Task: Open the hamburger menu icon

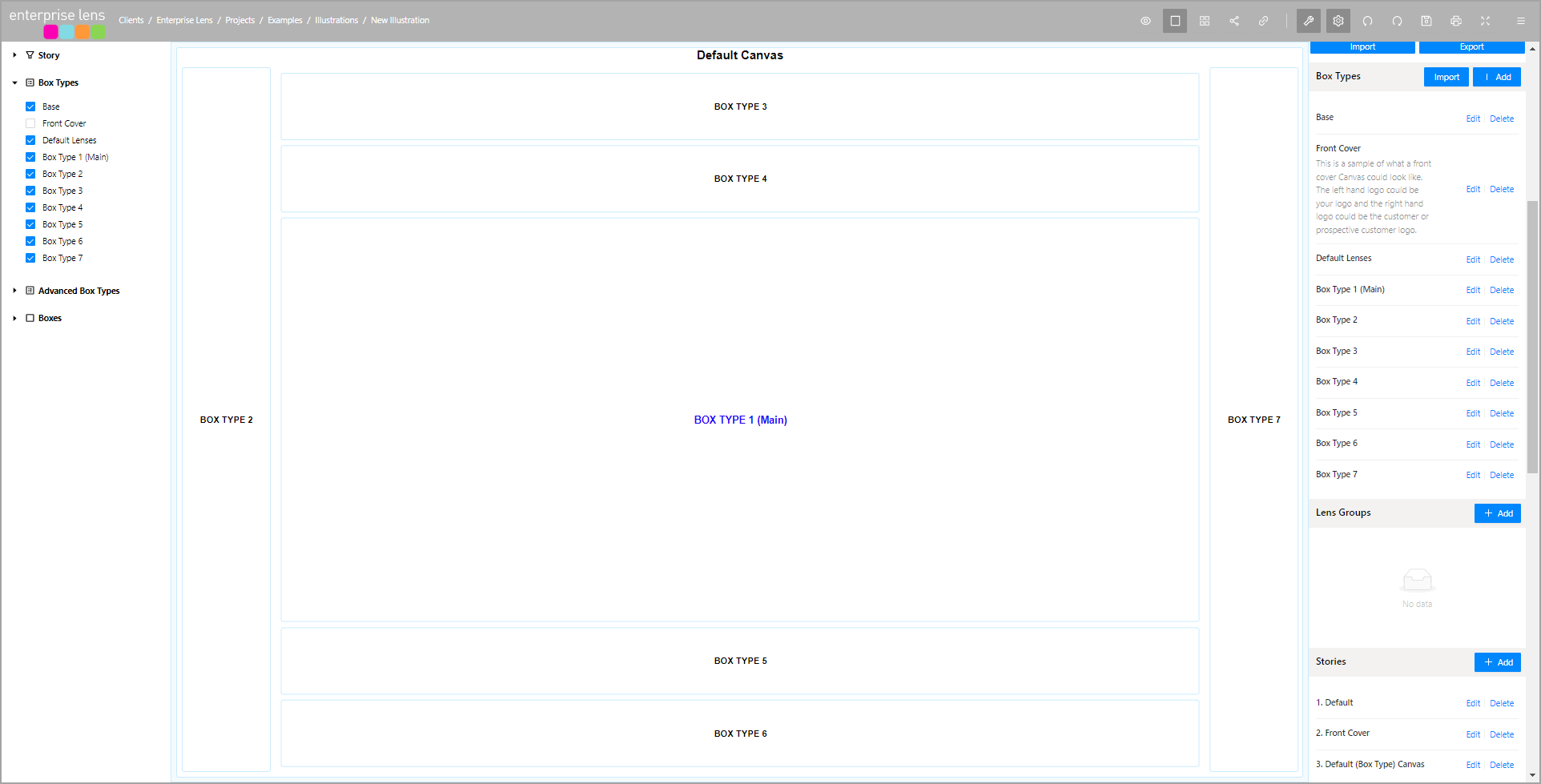Action: point(1520,21)
